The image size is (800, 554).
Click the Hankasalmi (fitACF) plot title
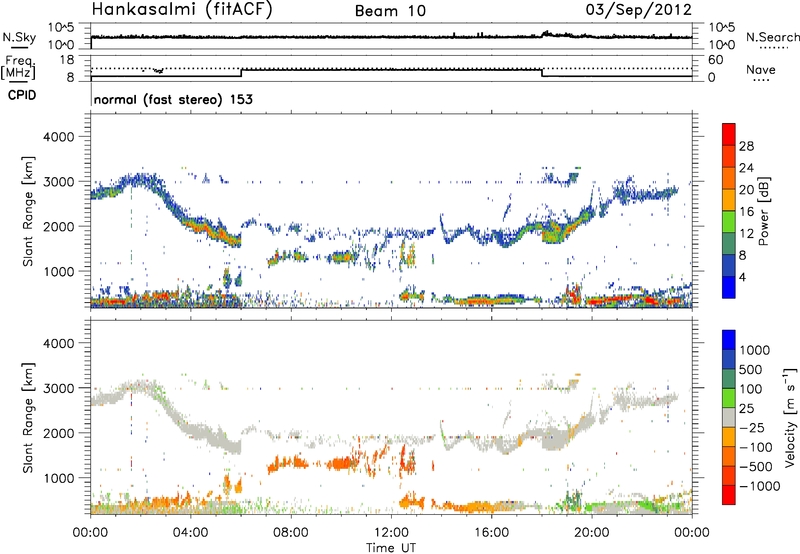coord(182,9)
